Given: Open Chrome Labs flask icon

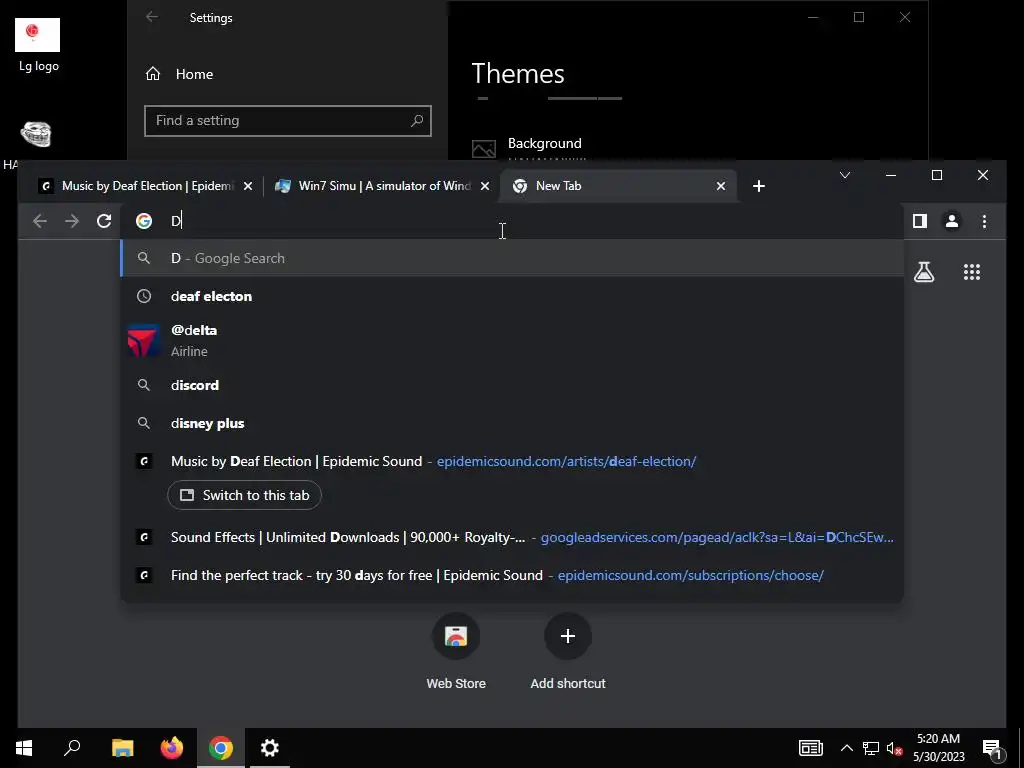Looking at the screenshot, I should [x=923, y=272].
